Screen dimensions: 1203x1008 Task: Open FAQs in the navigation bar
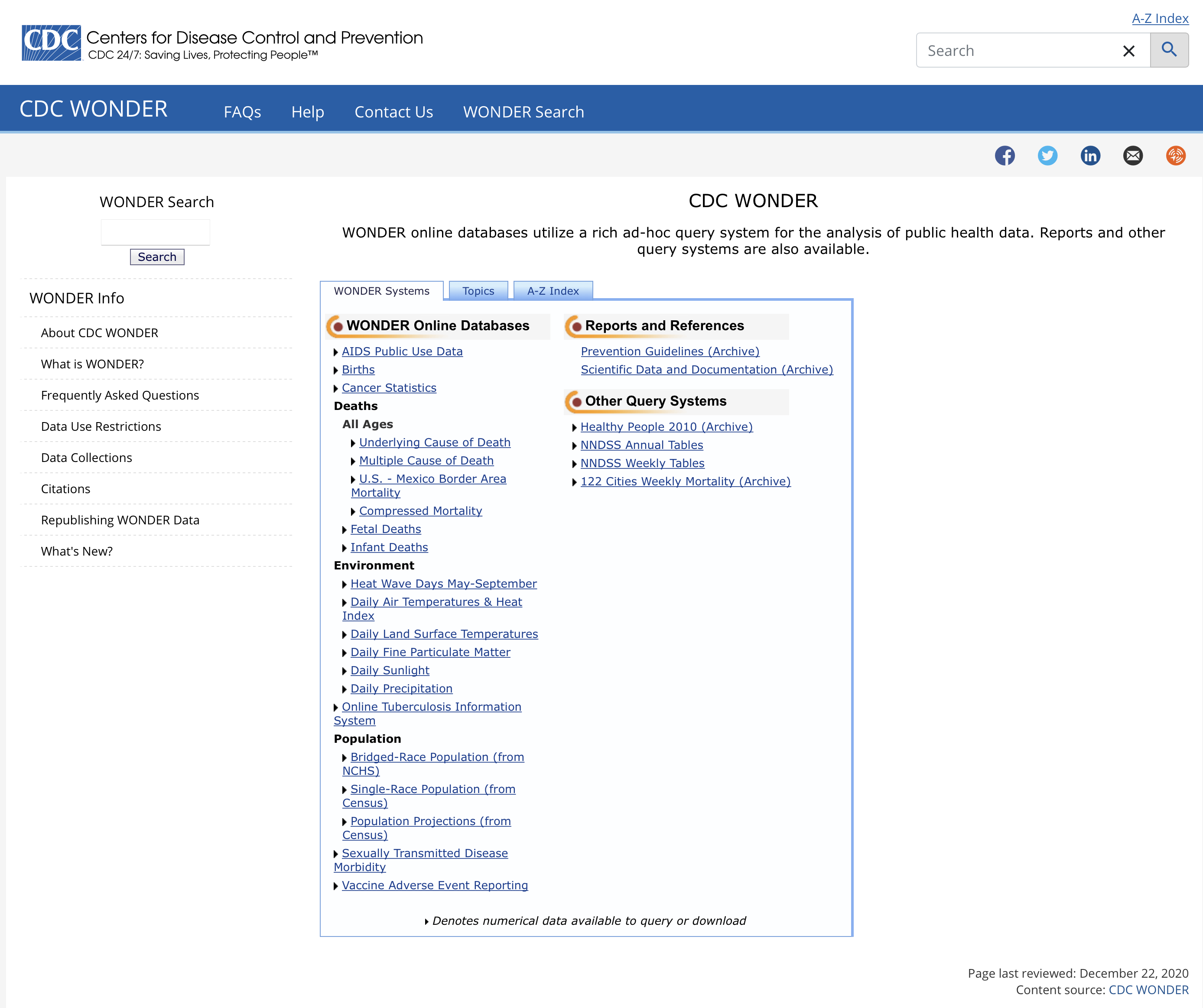point(242,112)
